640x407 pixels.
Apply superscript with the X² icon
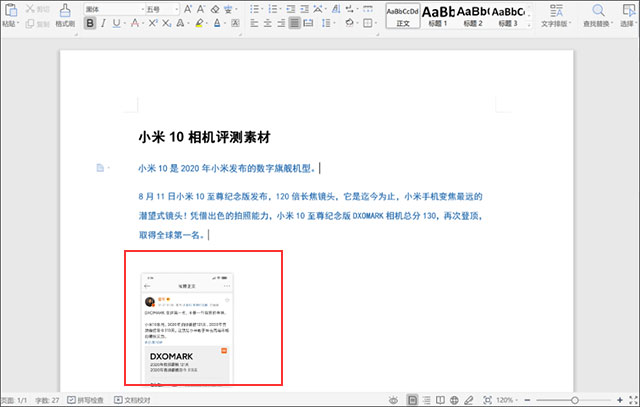click(153, 23)
